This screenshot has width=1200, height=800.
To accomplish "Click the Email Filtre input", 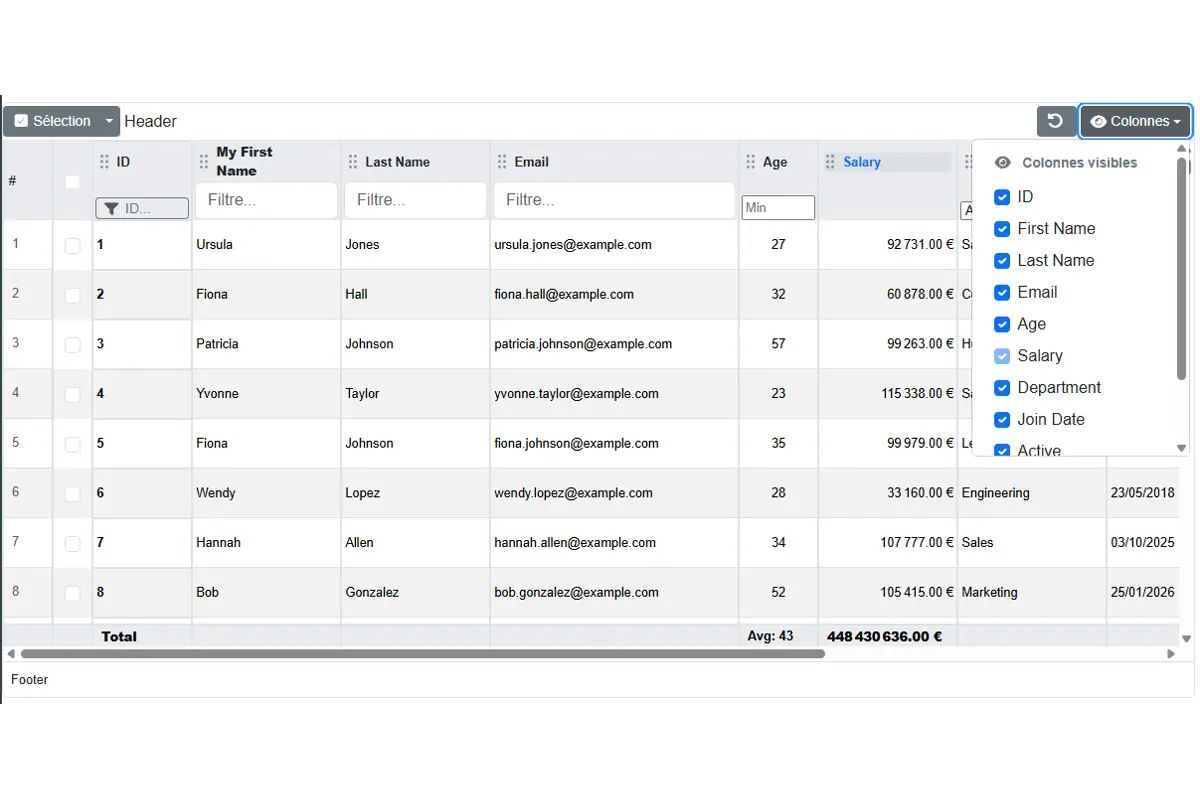I will pyautogui.click(x=614, y=200).
